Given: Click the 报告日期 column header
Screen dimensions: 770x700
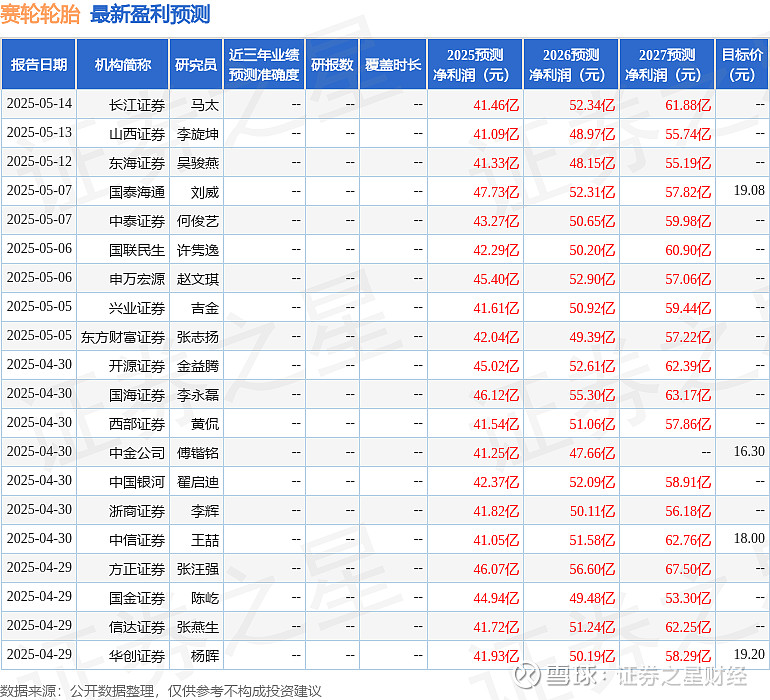Looking at the screenshot, I should (39, 64).
